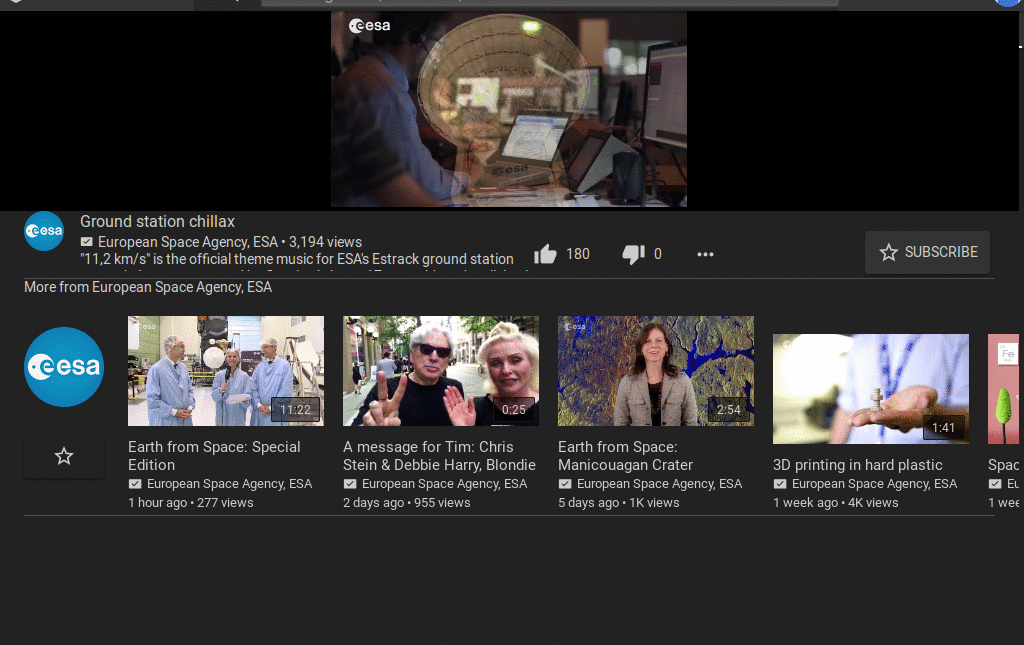This screenshot has height=645, width=1024.
Task: Like the Ground station chillax video
Action: pos(545,253)
